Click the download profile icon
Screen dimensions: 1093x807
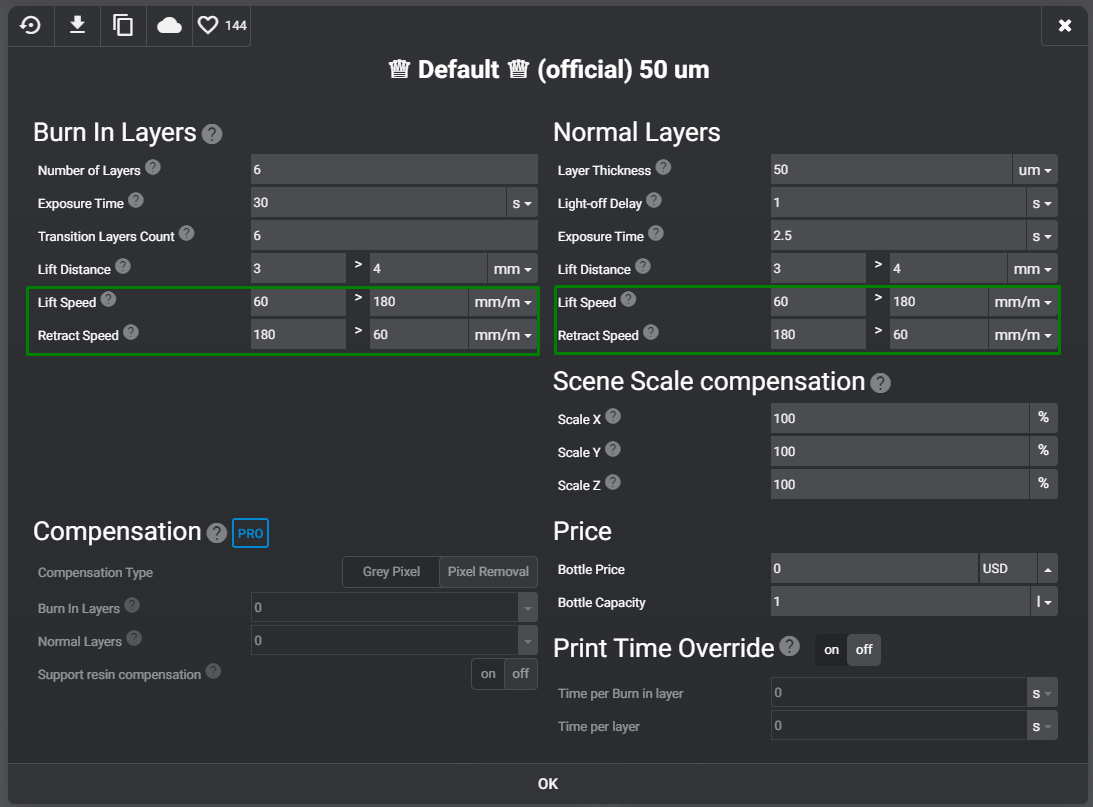(77, 25)
